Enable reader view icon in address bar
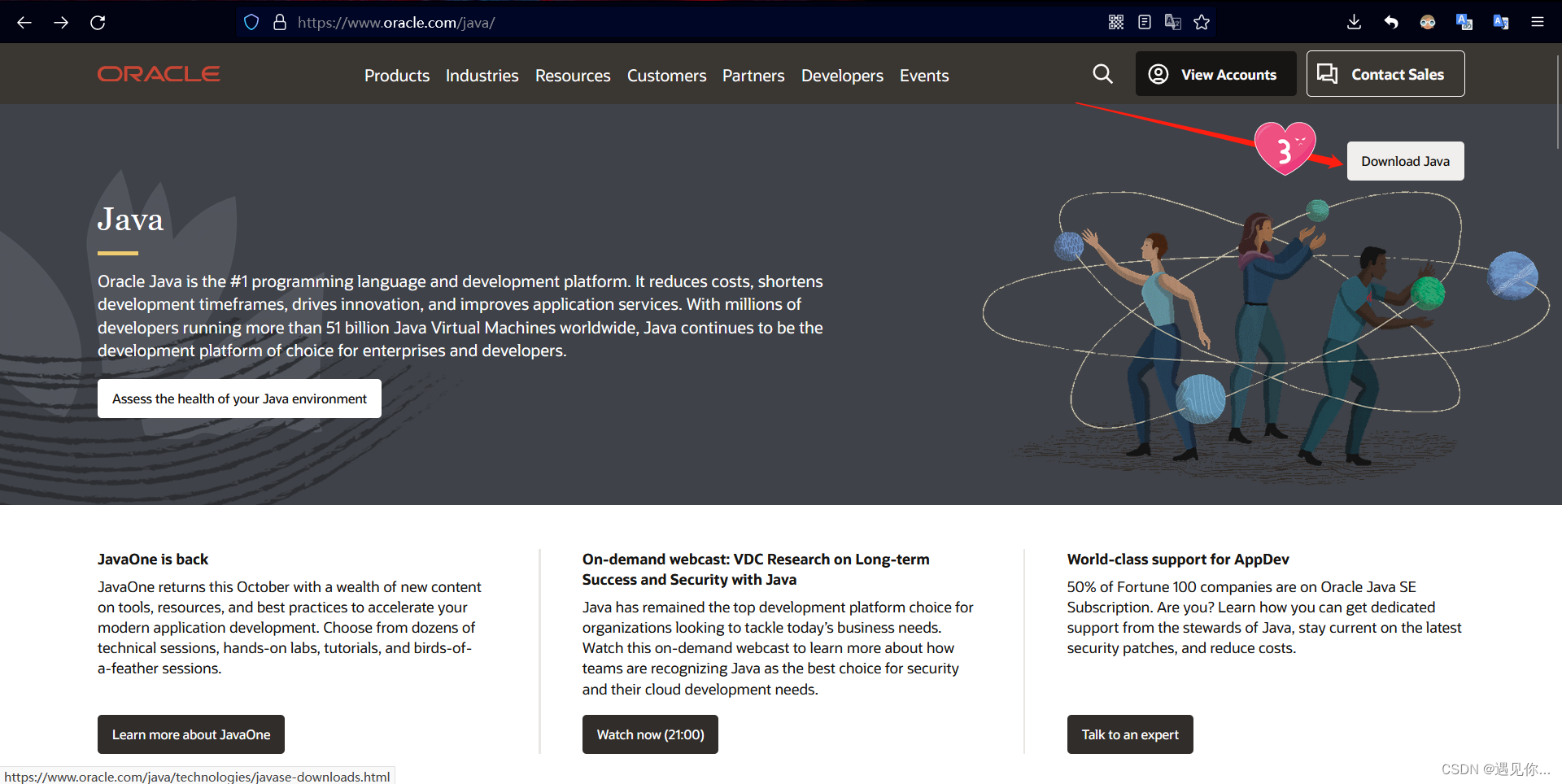The image size is (1562, 784). (1145, 22)
